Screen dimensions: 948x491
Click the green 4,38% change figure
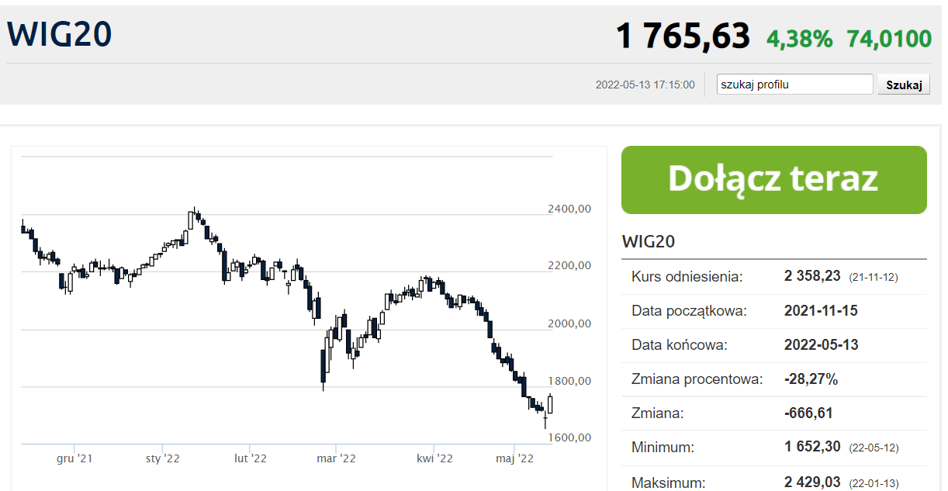click(x=799, y=39)
